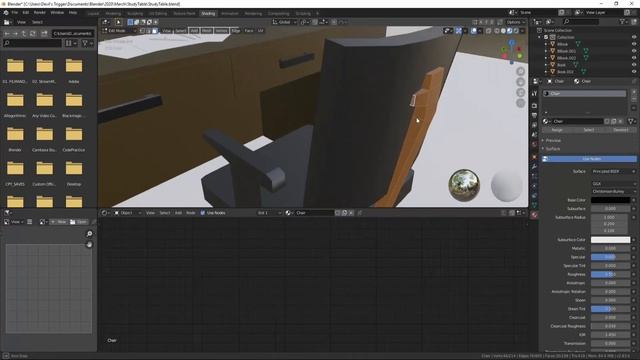Open Christensen-Burley subsurface method dropdown
The width and height of the screenshot is (640, 360).
point(613,191)
